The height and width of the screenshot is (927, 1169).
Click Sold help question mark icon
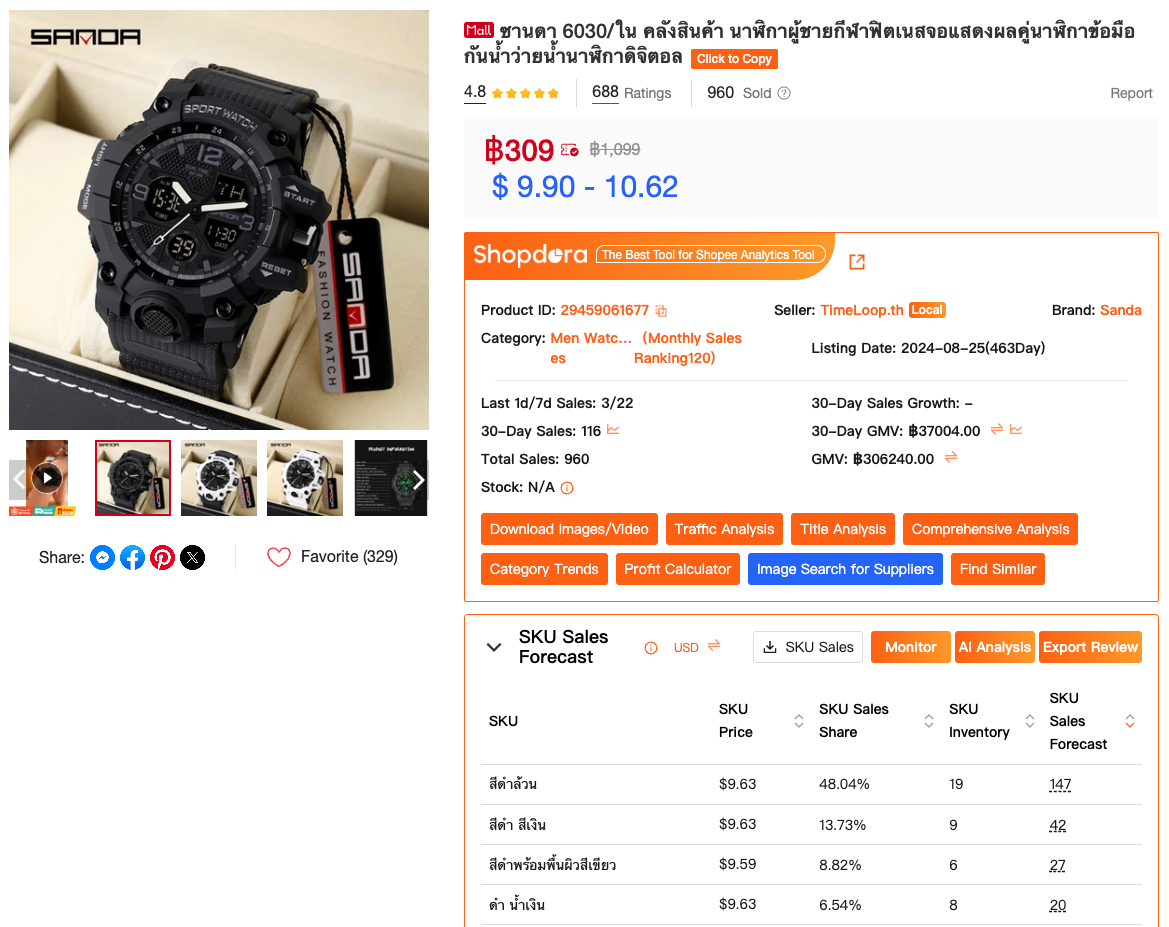(784, 93)
